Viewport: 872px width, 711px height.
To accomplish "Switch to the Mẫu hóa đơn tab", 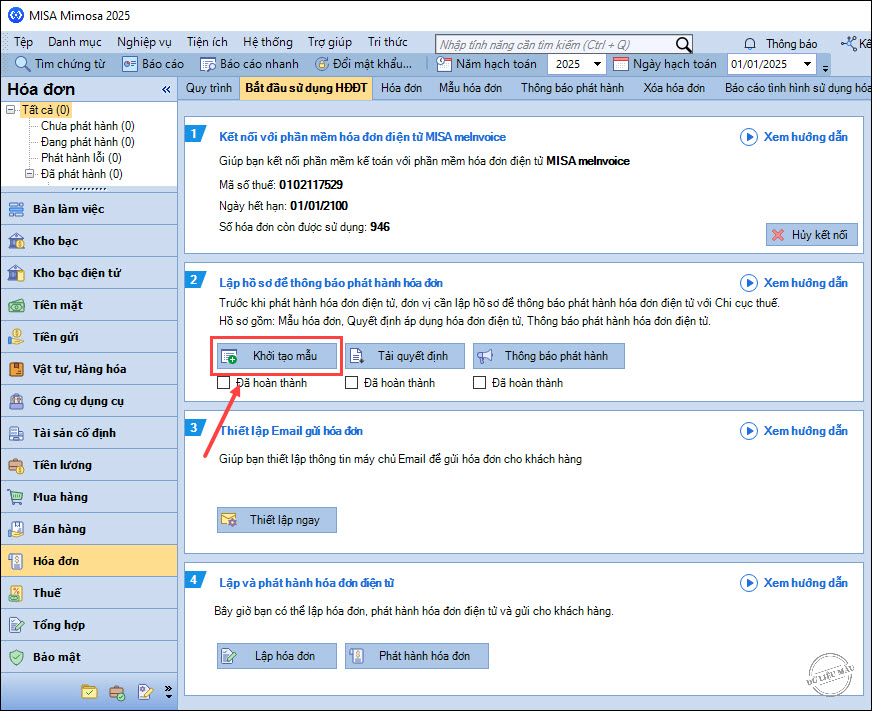I will click(470, 88).
